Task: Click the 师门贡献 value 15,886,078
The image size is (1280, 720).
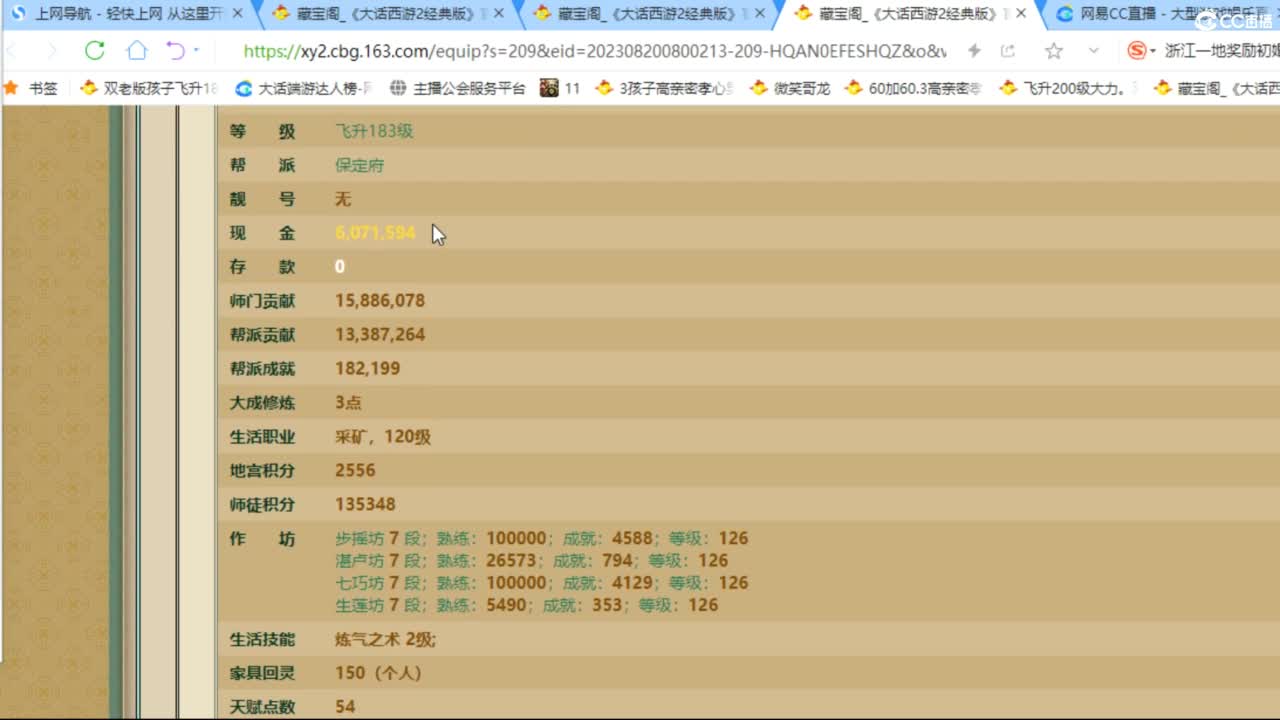Action: 380,300
